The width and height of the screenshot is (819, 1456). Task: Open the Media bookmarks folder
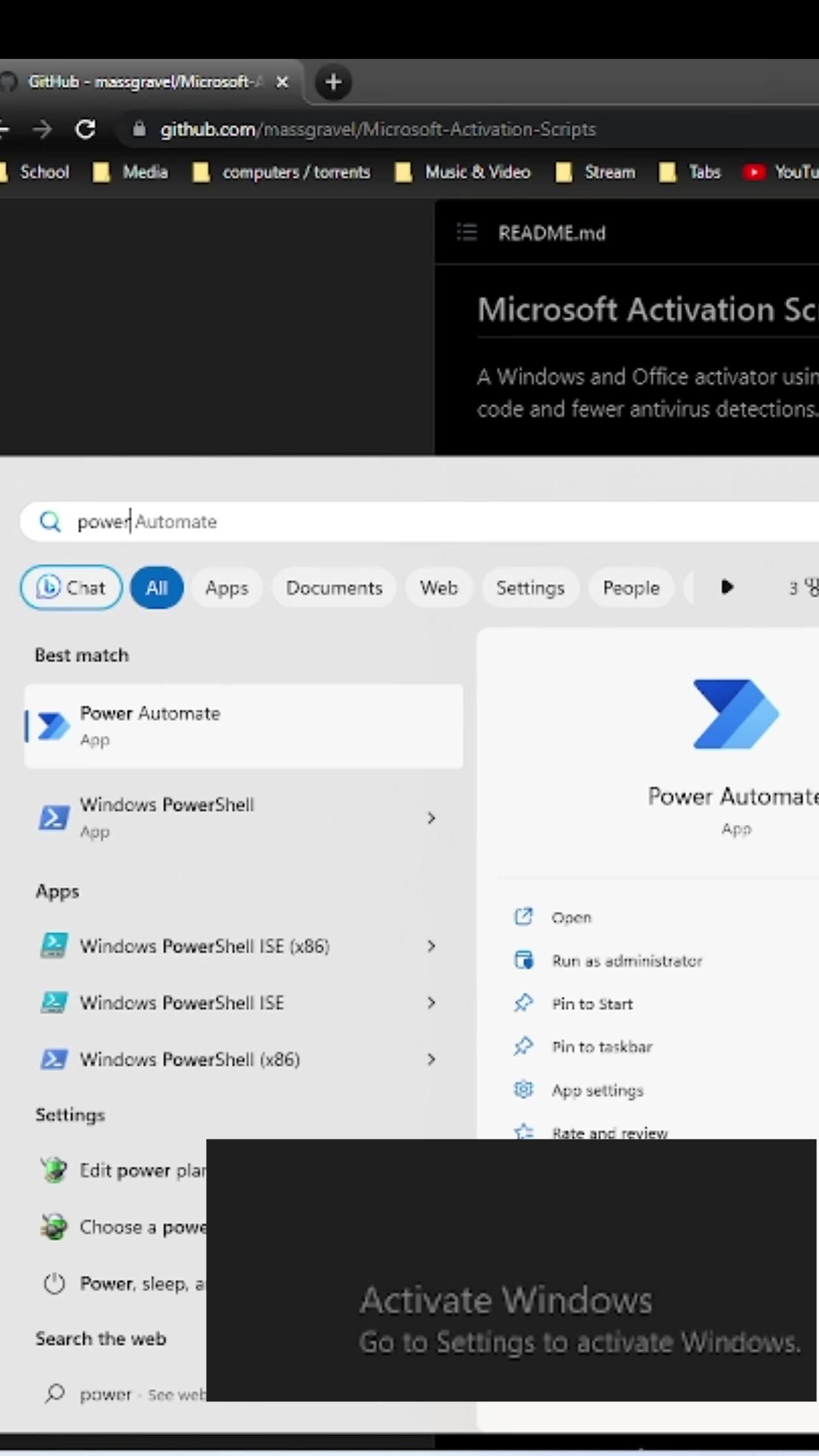(131, 172)
